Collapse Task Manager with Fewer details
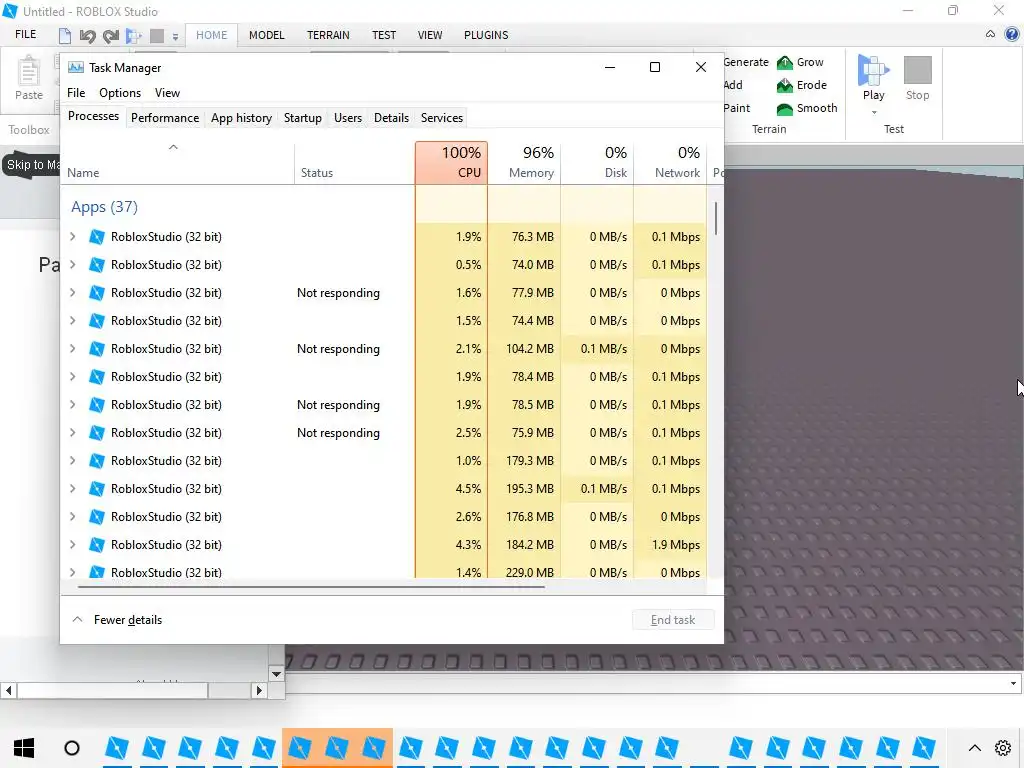Image resolution: width=1024 pixels, height=768 pixels. click(x=118, y=620)
